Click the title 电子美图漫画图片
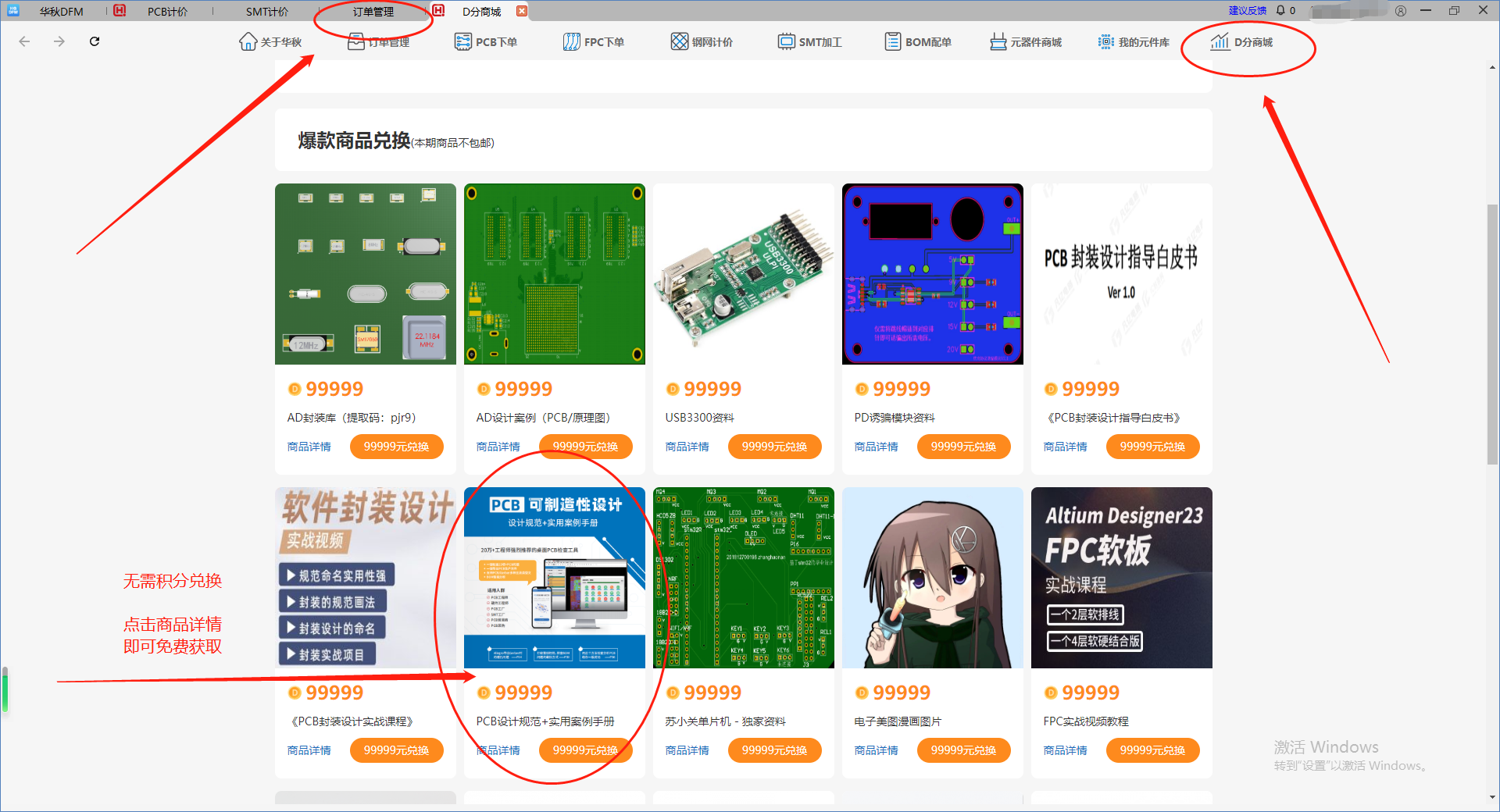Viewport: 1500px width, 812px height. click(x=898, y=721)
